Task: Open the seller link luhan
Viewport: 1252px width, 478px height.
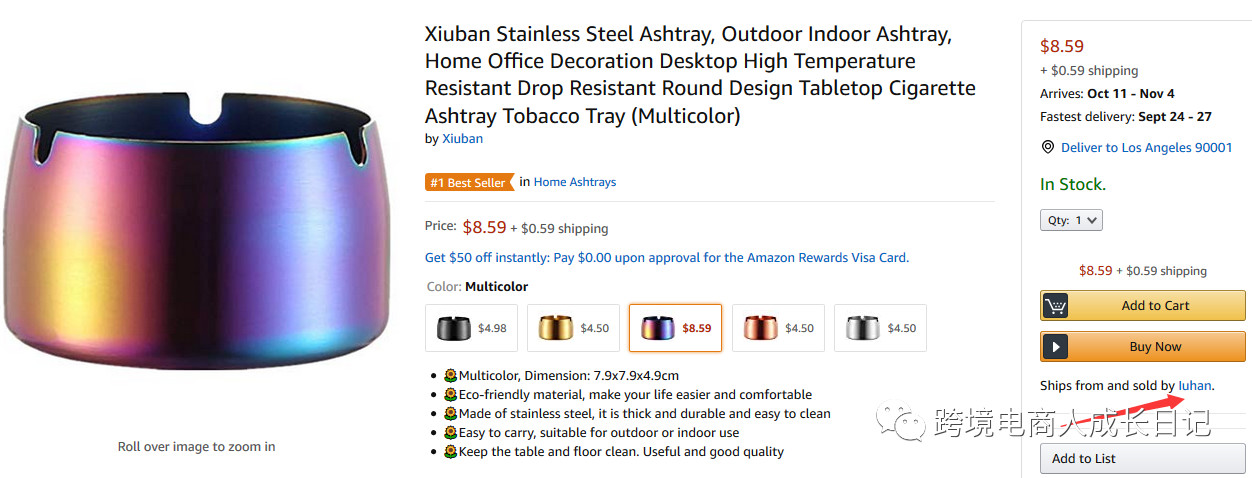Action: pyautogui.click(x=1195, y=385)
